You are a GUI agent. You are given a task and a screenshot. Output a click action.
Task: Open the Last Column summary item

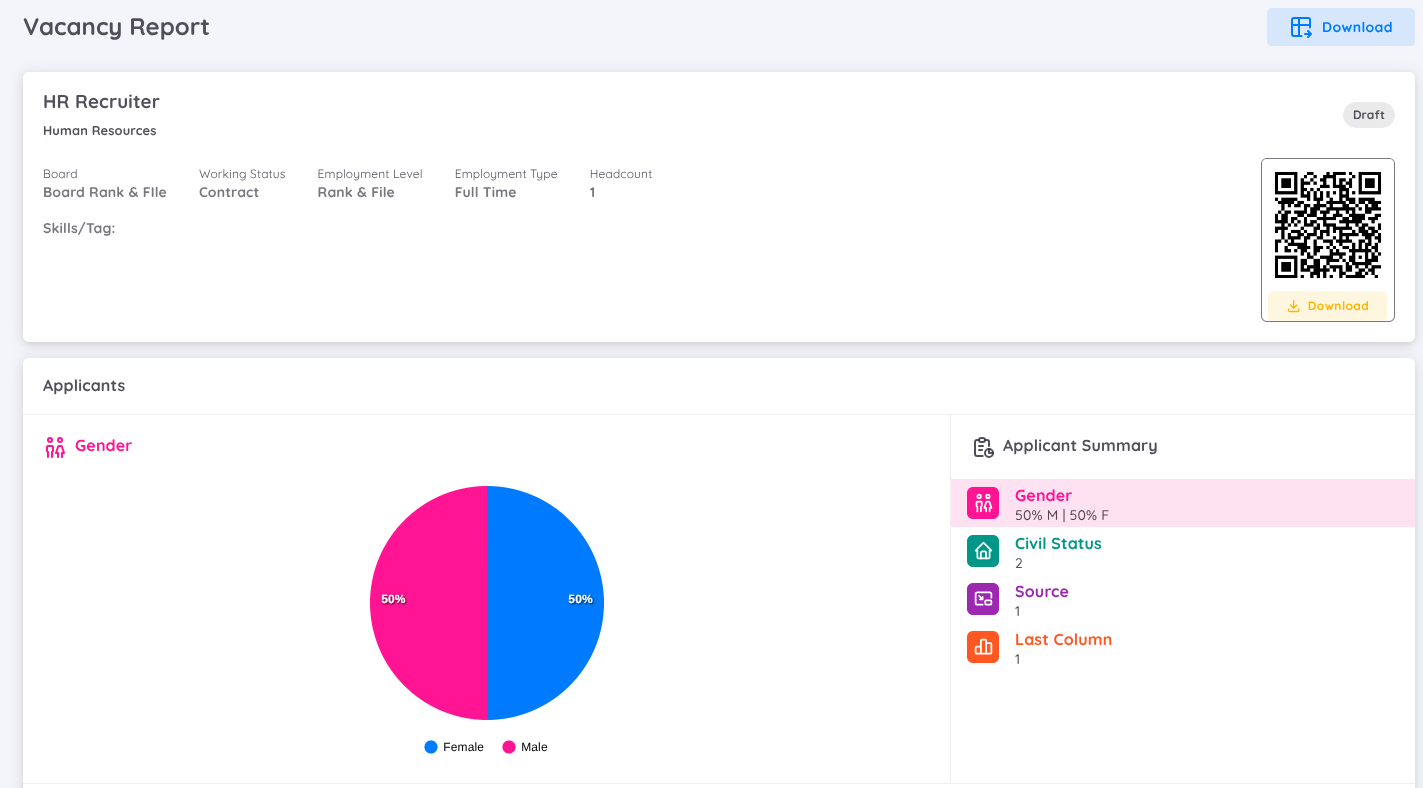tap(1063, 640)
